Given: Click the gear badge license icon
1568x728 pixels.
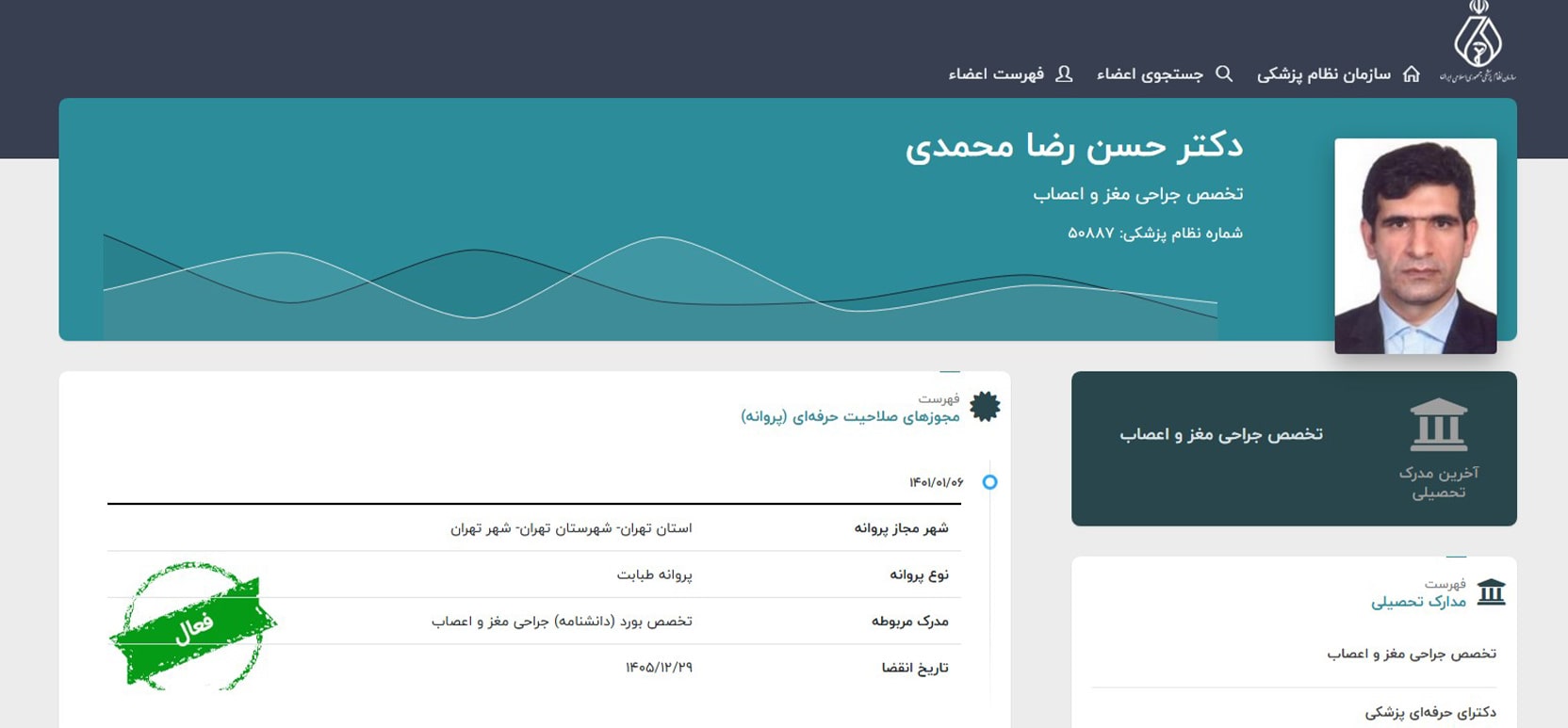Looking at the screenshot, I should (985, 407).
